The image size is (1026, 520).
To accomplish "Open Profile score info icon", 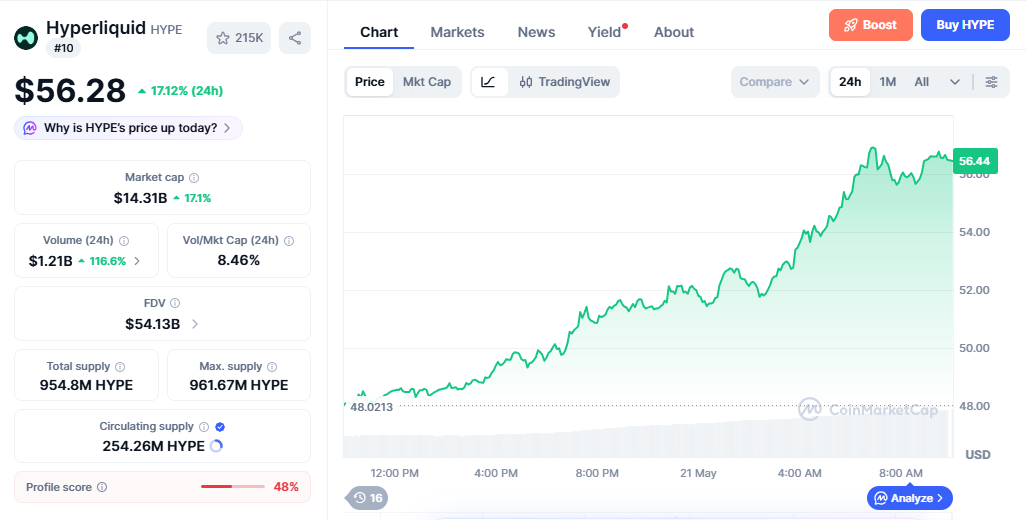I will (x=102, y=487).
